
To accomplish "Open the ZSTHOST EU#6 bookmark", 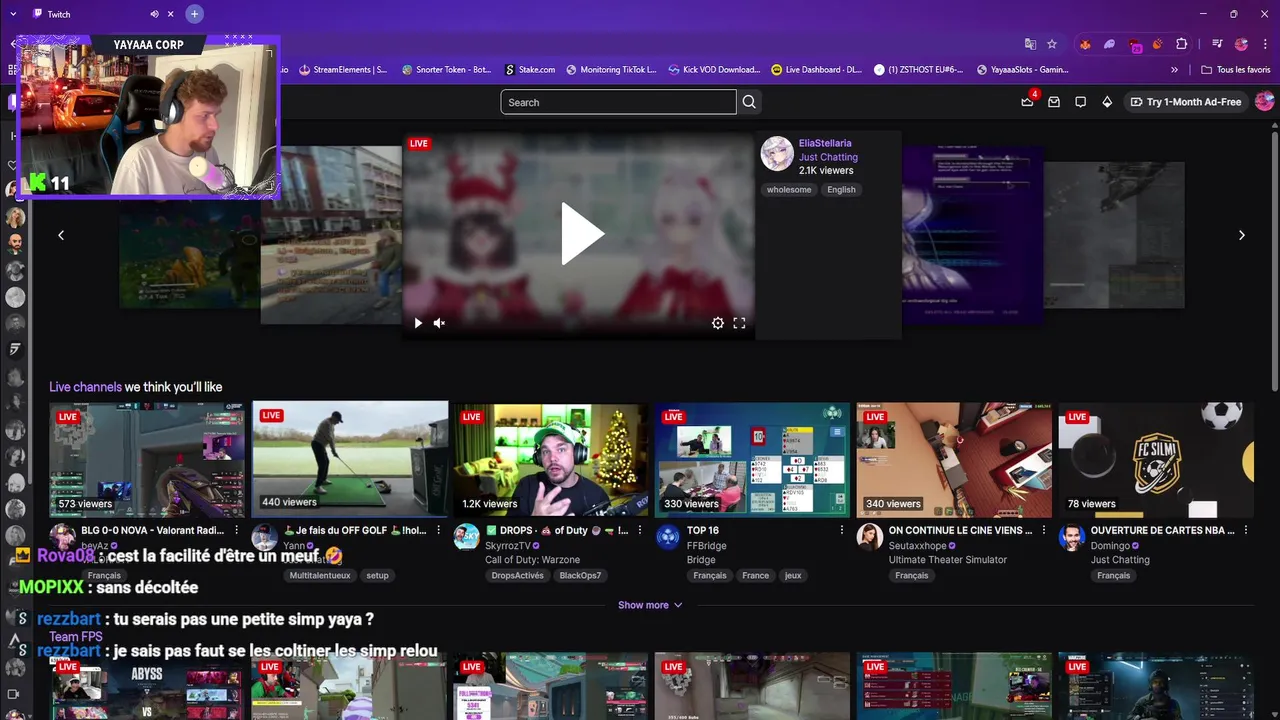I will pyautogui.click(x=918, y=70).
